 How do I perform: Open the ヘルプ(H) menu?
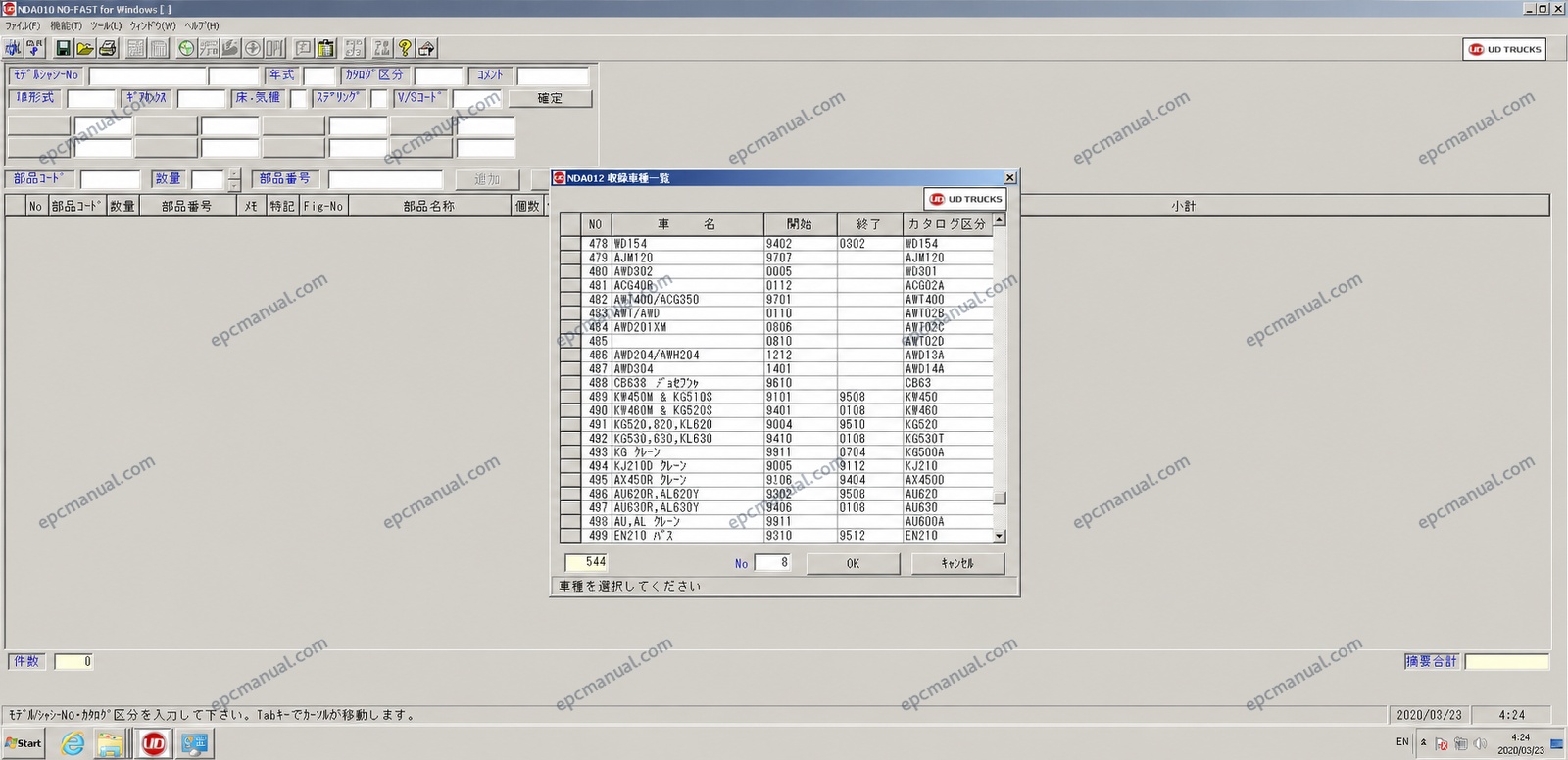point(202,25)
